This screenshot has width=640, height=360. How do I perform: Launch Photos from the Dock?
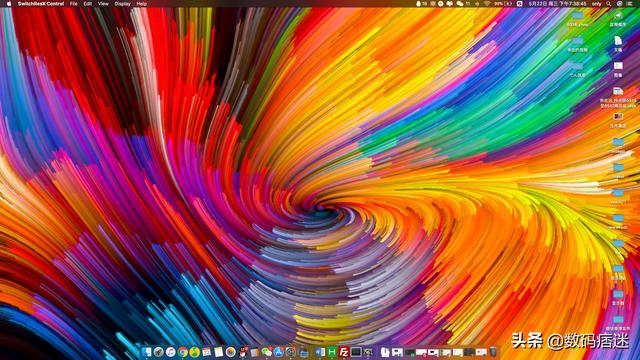click(x=231, y=352)
